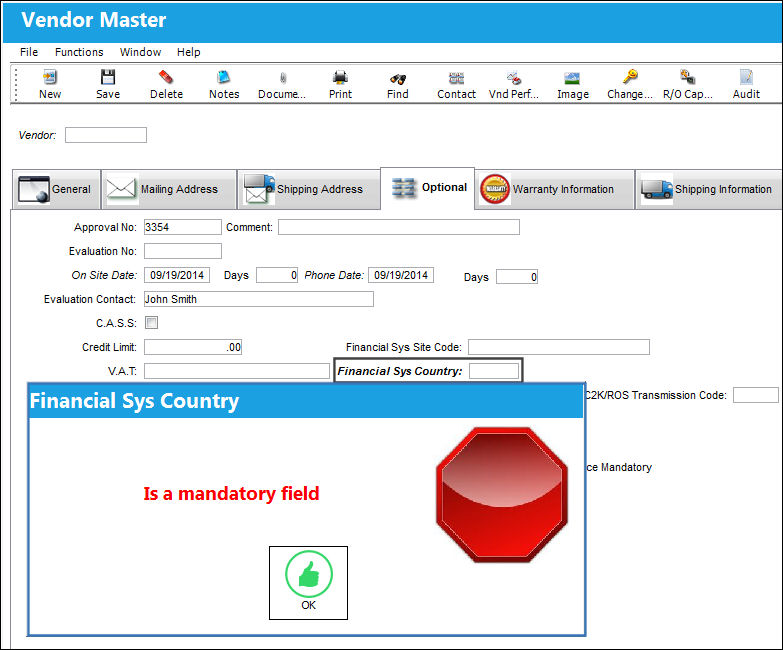Open the Window menu
This screenshot has height=650, width=783.
pos(140,52)
